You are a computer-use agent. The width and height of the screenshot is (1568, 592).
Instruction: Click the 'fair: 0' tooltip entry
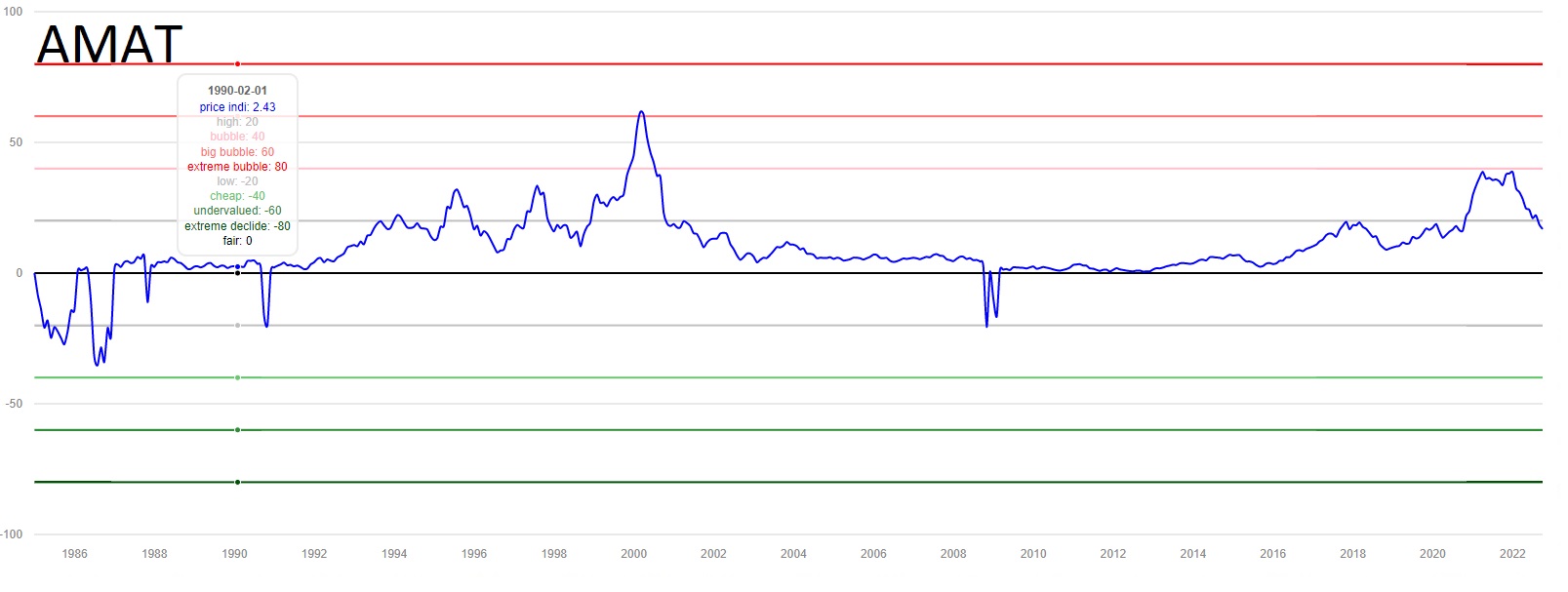237,241
